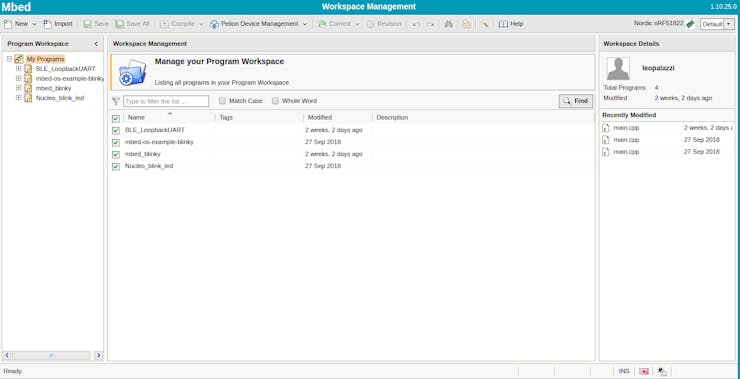Uncheck the Nucleo_blink_led row checkbox
Image resolution: width=740 pixels, height=379 pixels.
116,167
